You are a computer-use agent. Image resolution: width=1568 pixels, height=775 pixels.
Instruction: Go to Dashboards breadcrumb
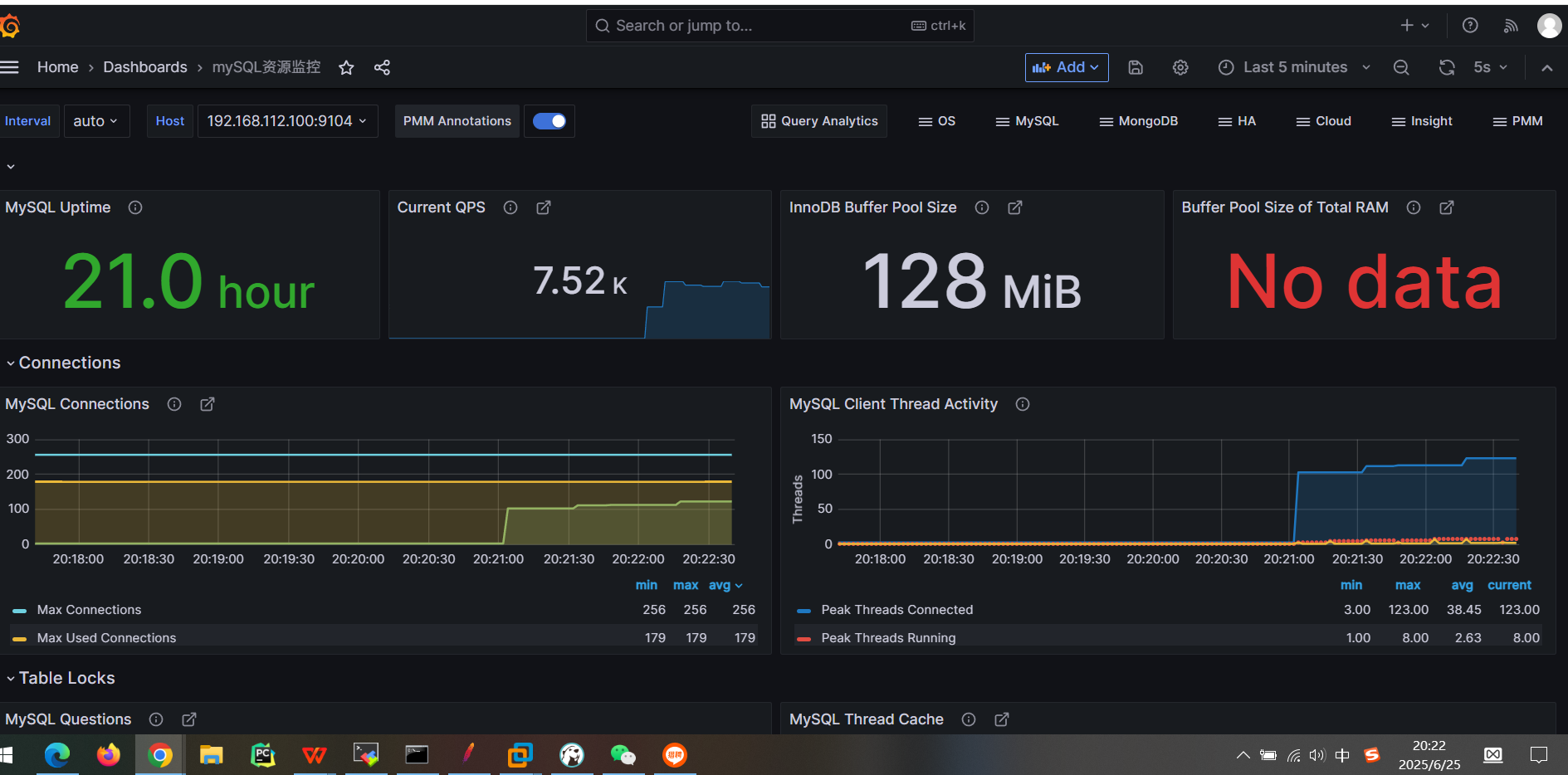[x=145, y=67]
